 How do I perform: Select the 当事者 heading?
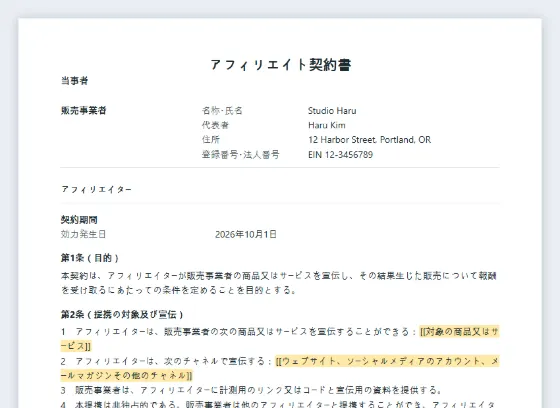coord(74,81)
